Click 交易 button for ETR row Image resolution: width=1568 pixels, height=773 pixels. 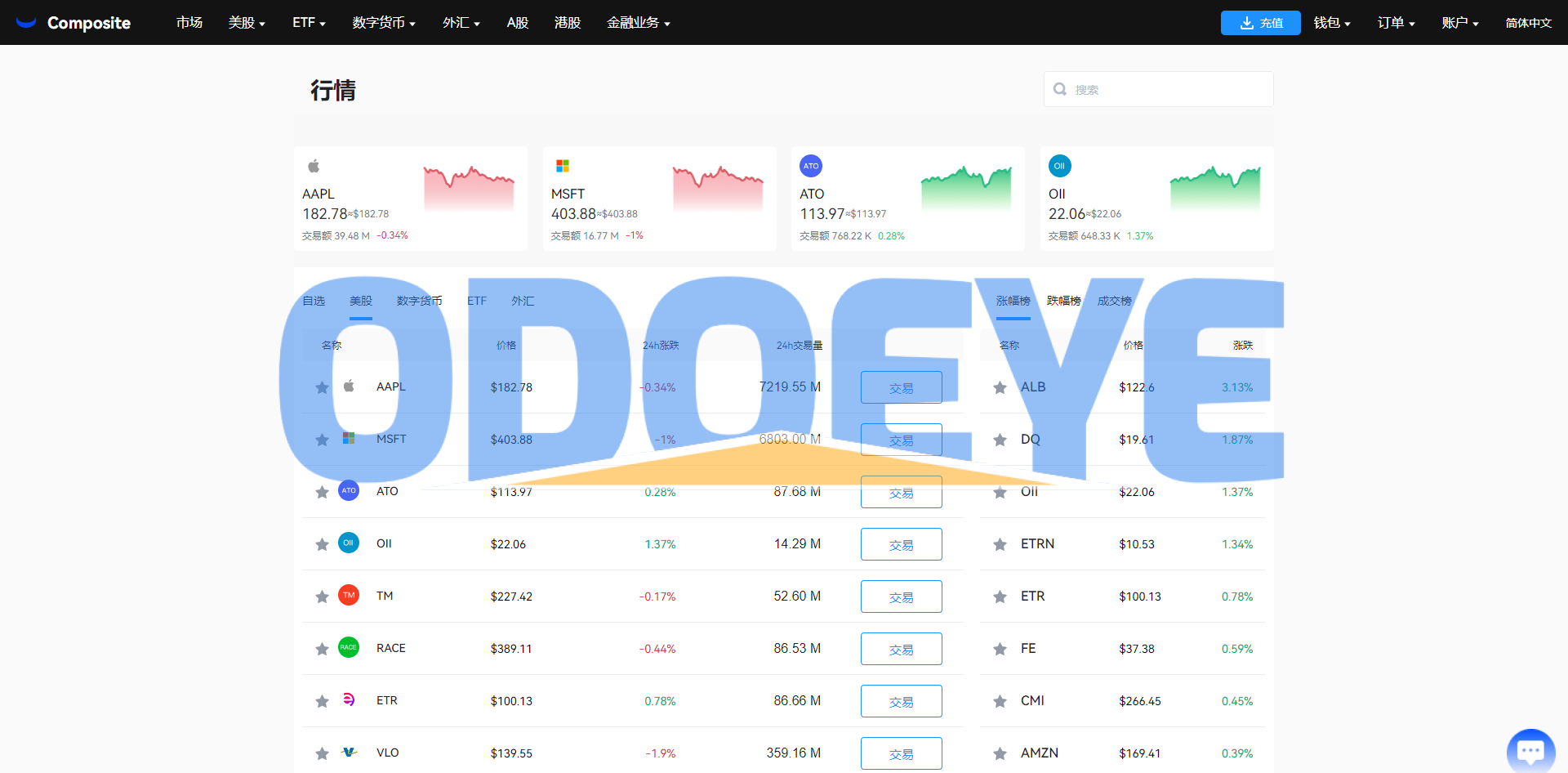pos(902,701)
